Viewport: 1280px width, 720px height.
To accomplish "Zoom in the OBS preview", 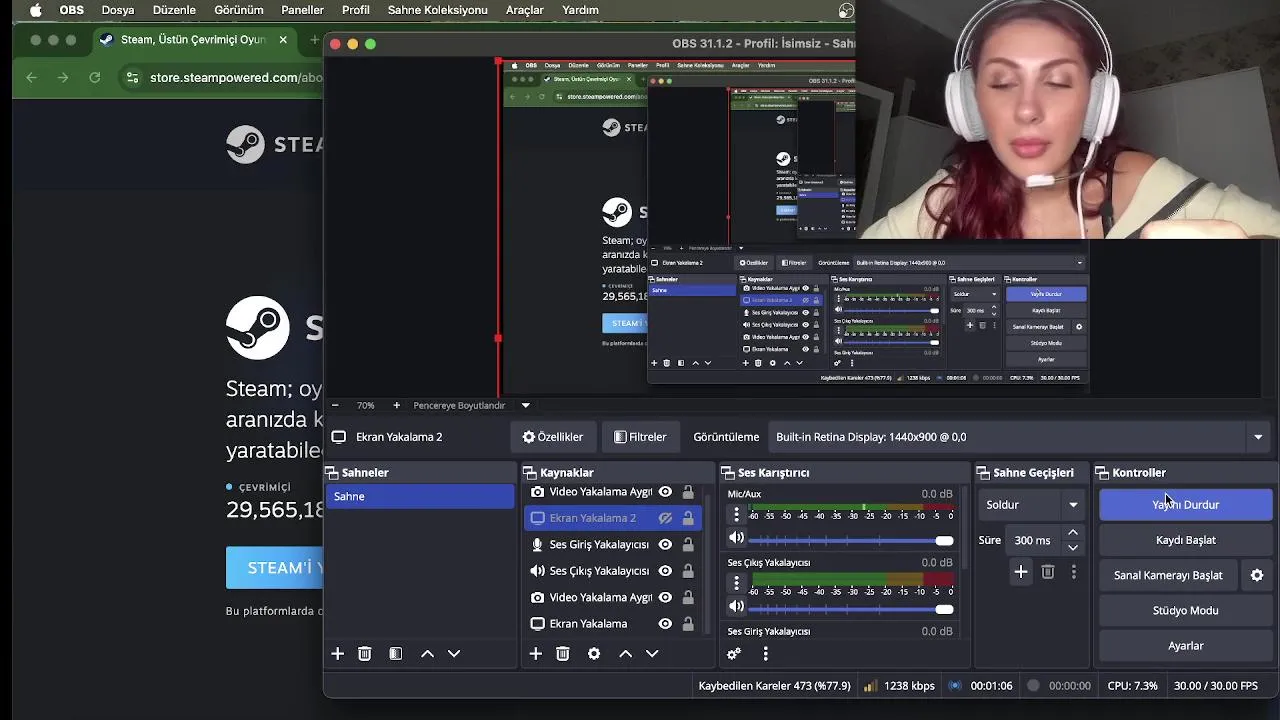I will point(396,405).
